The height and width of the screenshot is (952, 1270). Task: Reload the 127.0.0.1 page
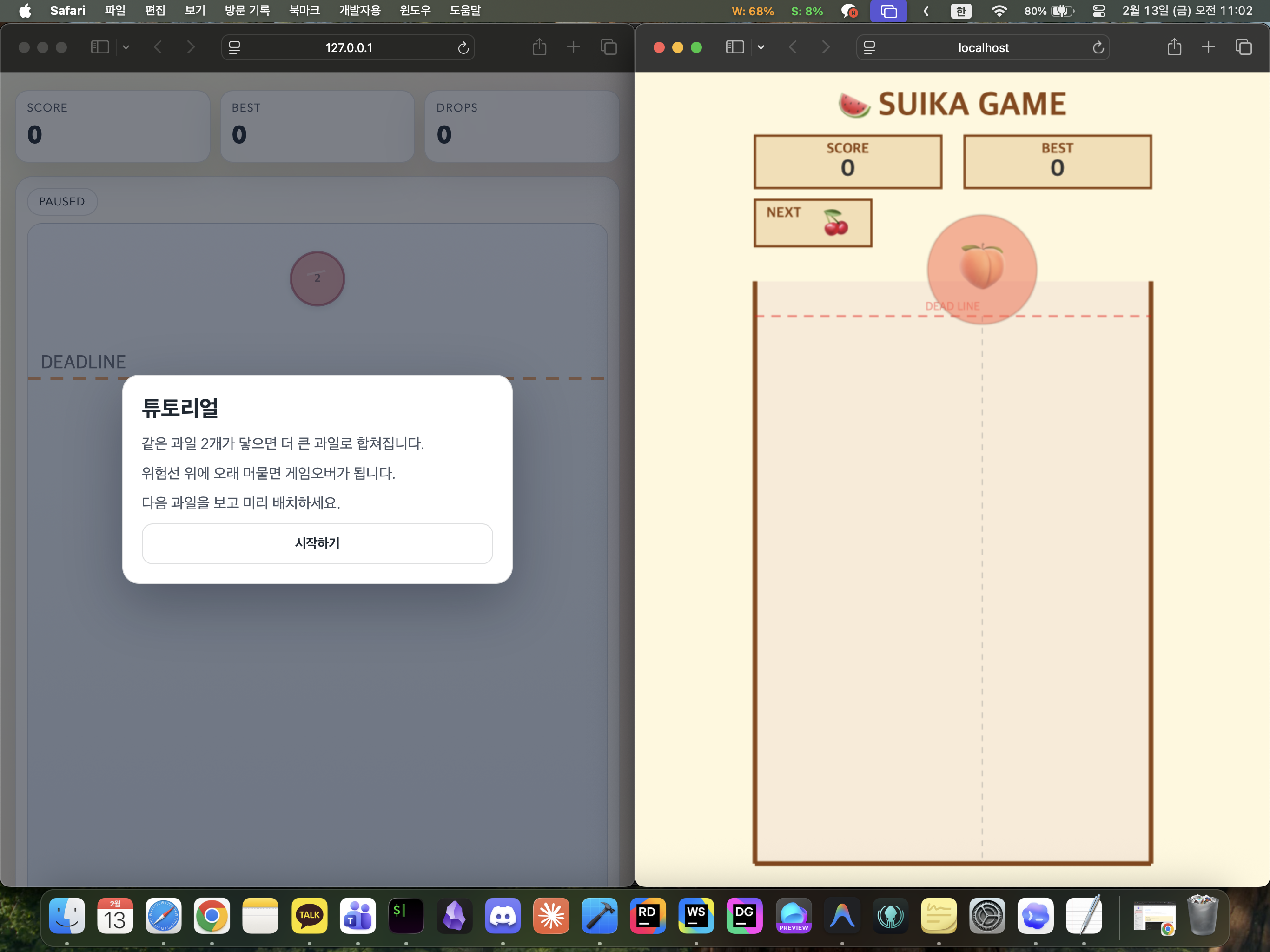[x=463, y=48]
